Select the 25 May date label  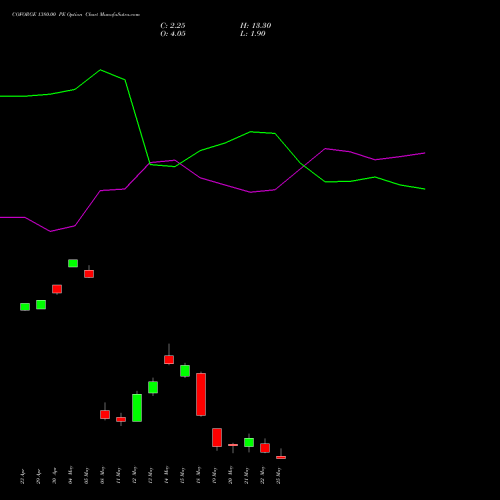coord(279,475)
